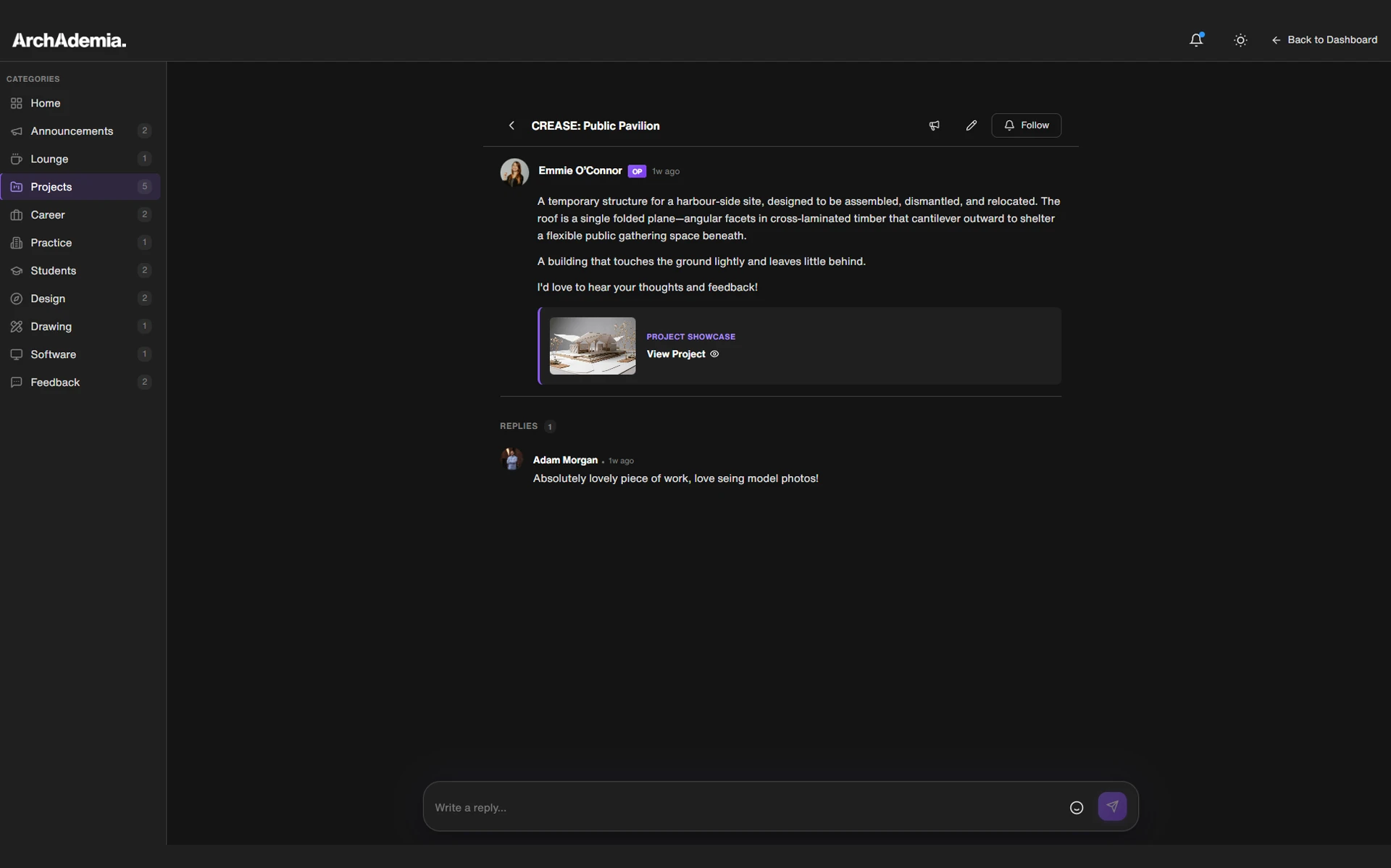Click the megaphone announce icon
1391x868 pixels.
coord(934,125)
